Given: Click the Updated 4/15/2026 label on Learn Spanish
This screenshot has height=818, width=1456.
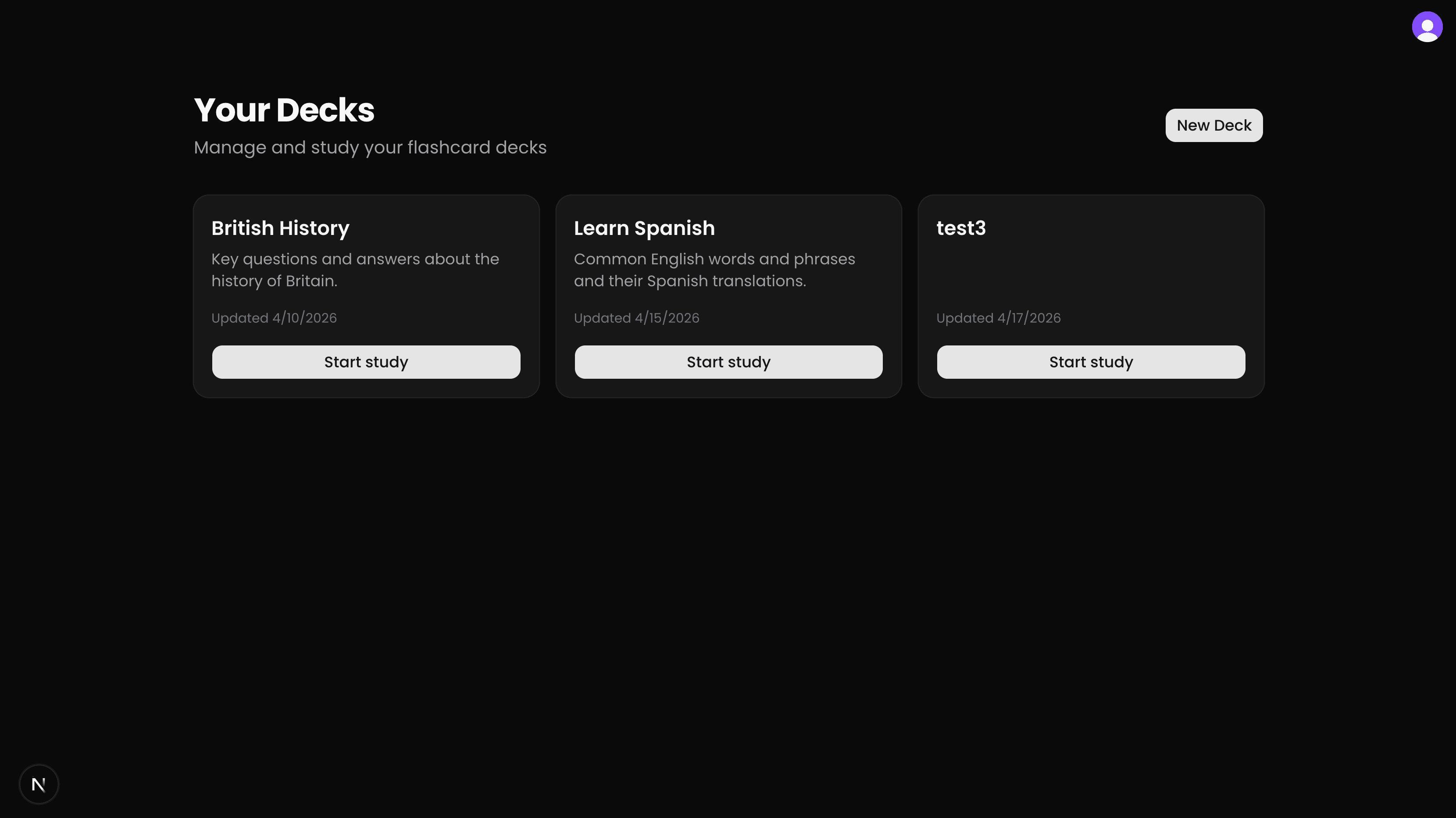Looking at the screenshot, I should click(x=636, y=317).
